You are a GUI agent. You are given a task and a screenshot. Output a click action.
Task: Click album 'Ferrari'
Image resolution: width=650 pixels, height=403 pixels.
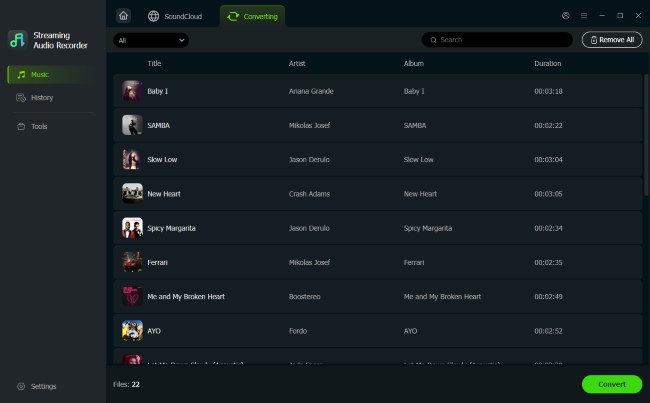pyautogui.click(x=414, y=262)
